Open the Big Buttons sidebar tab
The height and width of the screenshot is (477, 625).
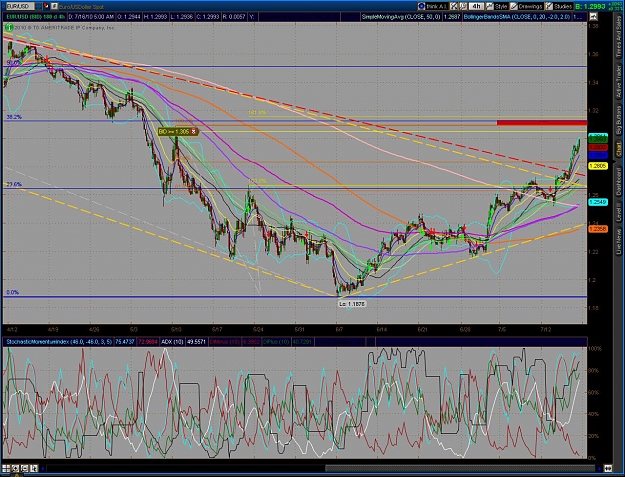[619, 121]
